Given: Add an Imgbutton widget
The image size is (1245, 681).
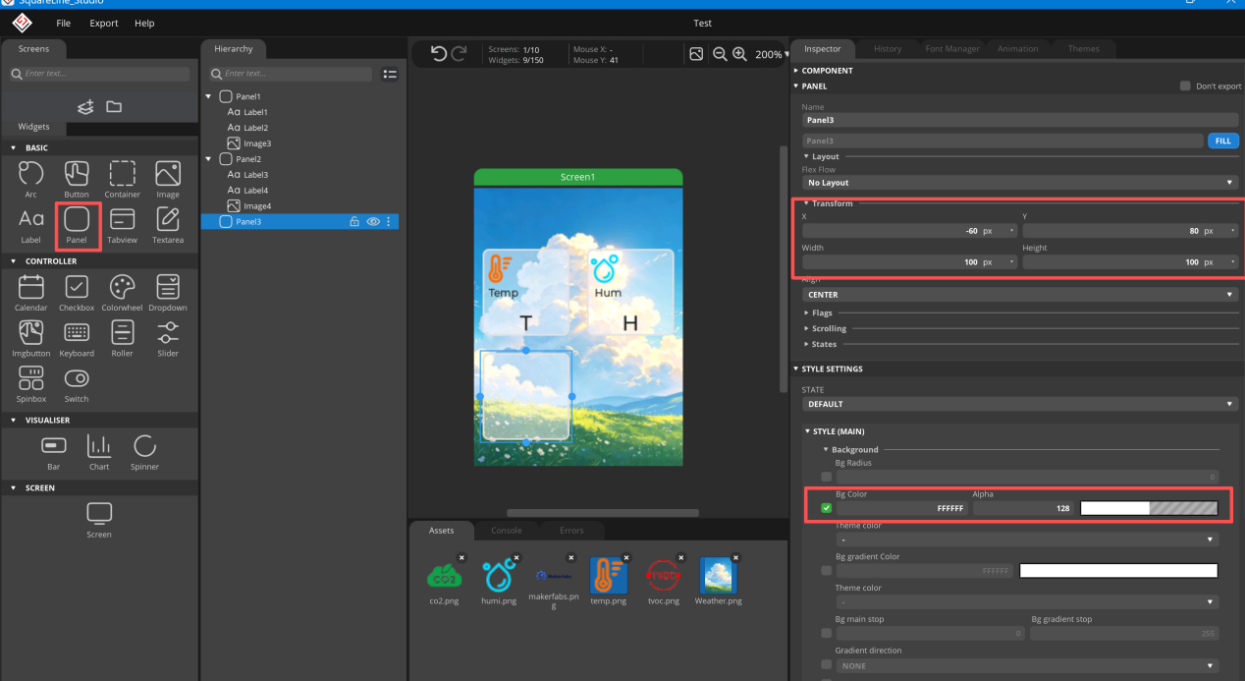Looking at the screenshot, I should 31,339.
